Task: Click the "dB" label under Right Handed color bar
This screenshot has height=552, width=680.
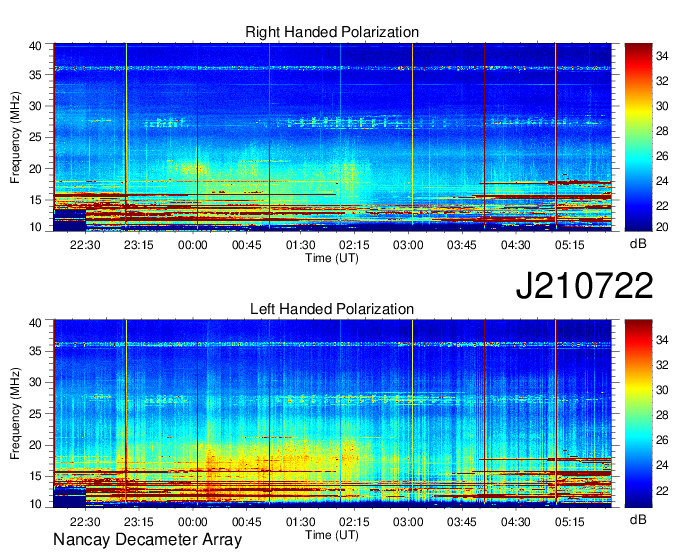Action: coord(638,244)
